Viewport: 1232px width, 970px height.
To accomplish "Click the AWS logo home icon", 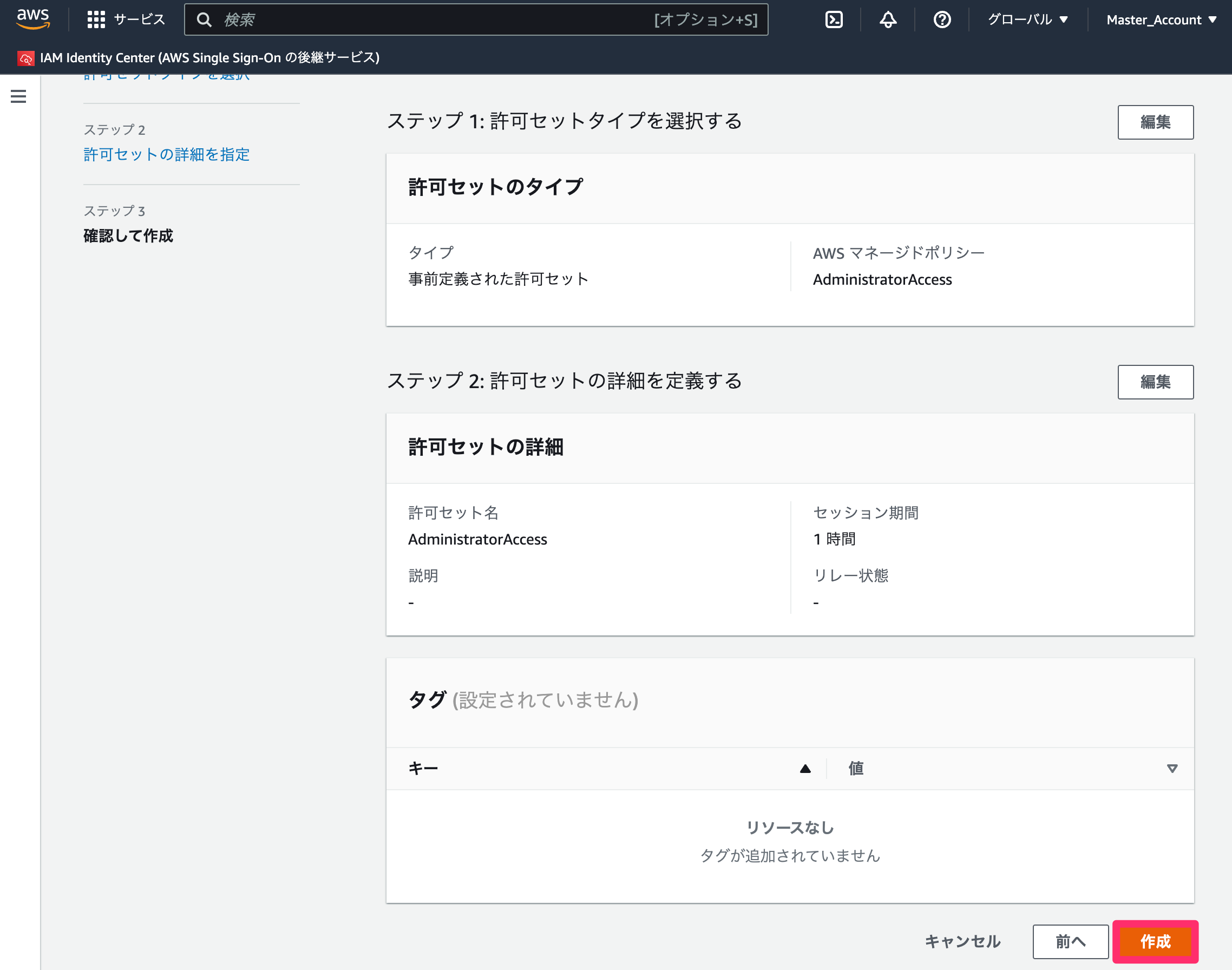I will pyautogui.click(x=33, y=19).
